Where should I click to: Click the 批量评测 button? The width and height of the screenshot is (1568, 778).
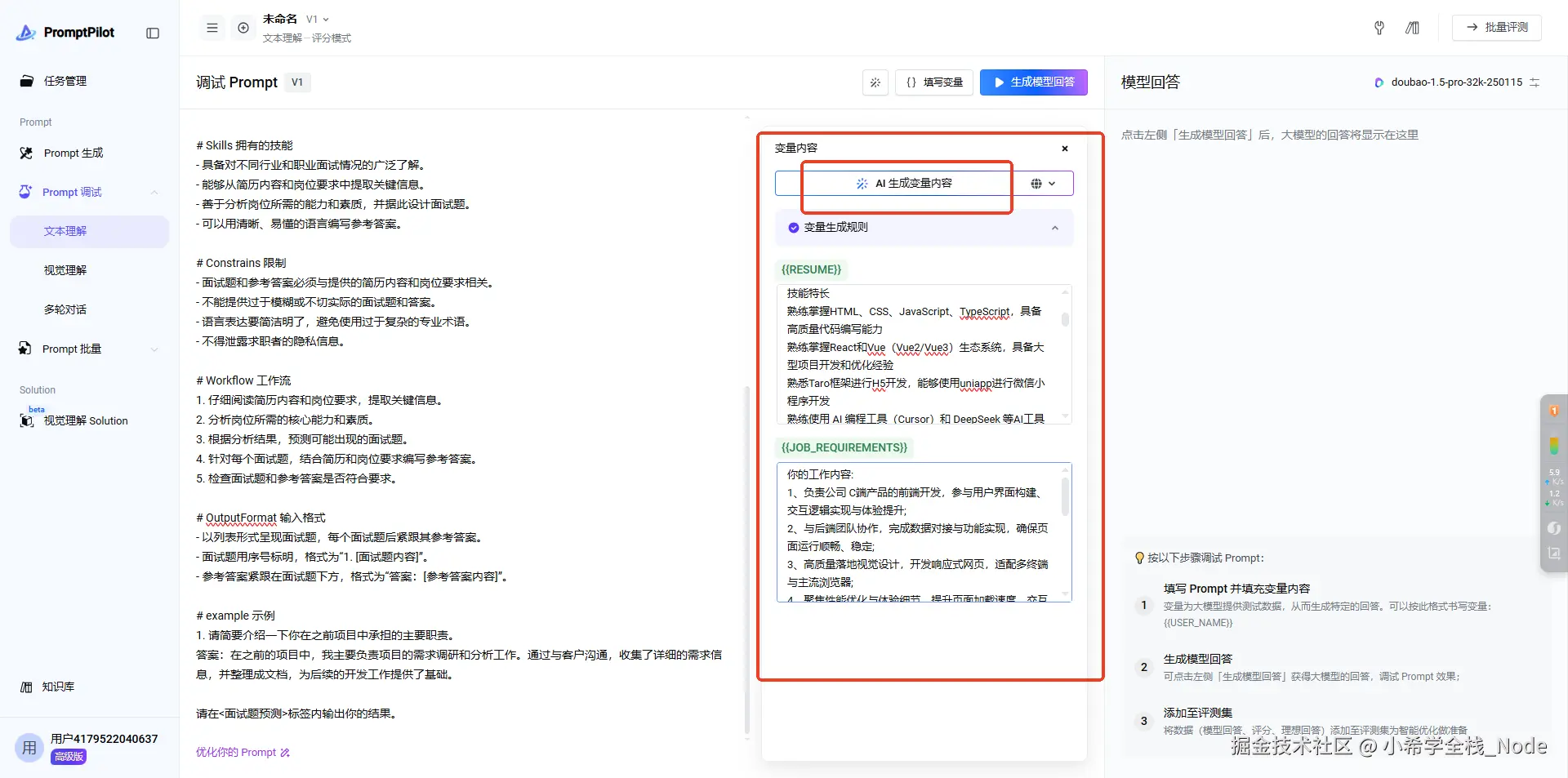(x=1496, y=28)
